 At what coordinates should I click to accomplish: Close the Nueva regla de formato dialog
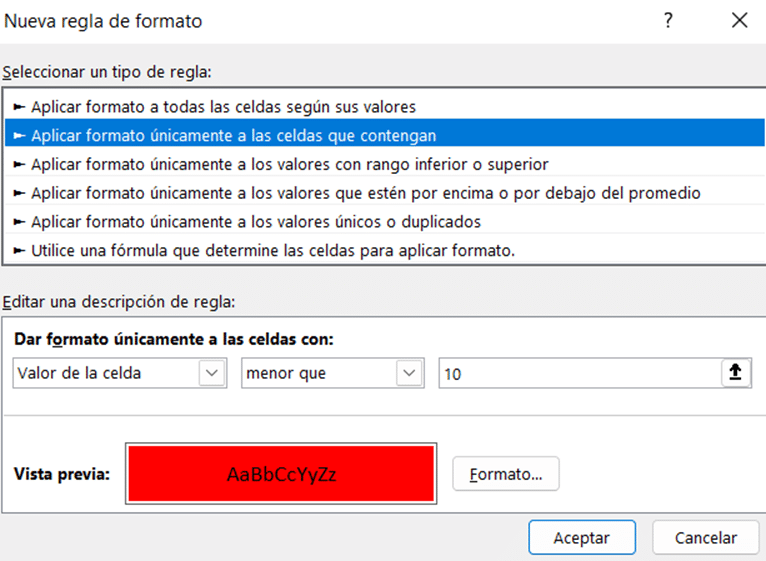coord(739,21)
